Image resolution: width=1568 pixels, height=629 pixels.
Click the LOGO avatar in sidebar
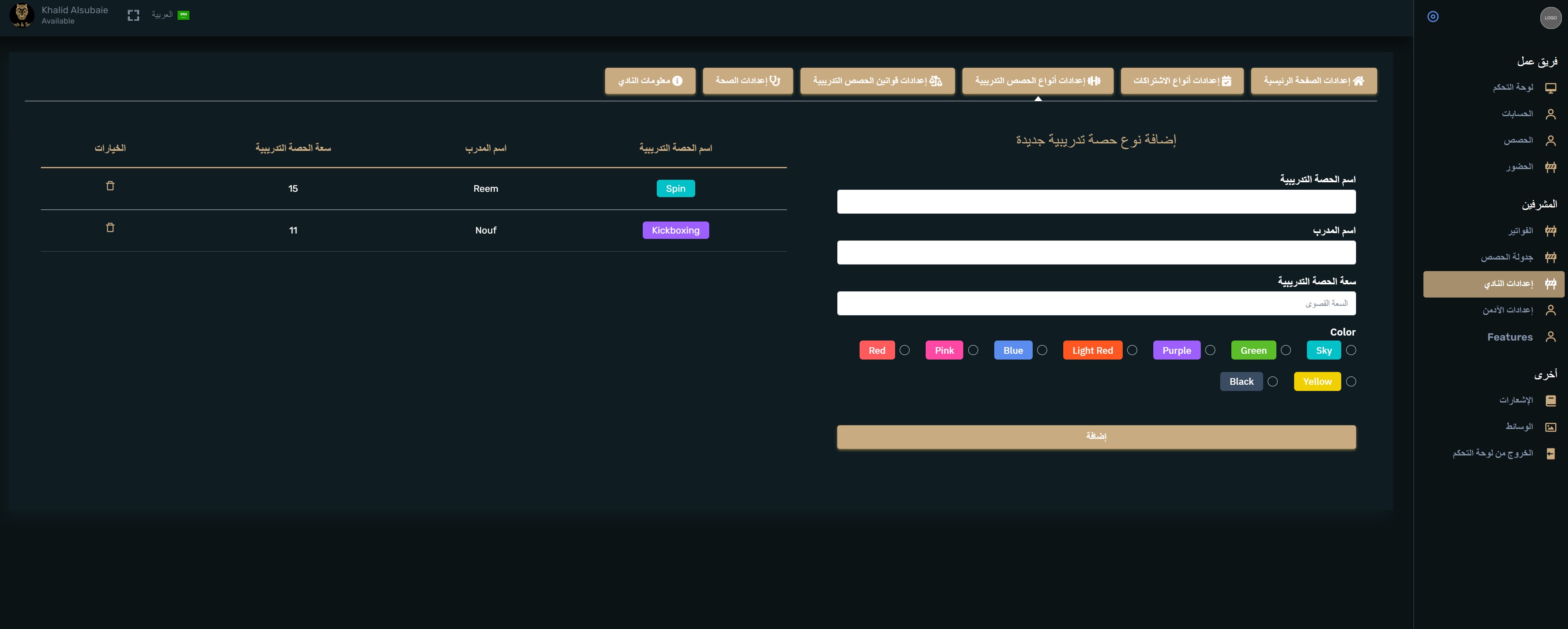click(1550, 18)
